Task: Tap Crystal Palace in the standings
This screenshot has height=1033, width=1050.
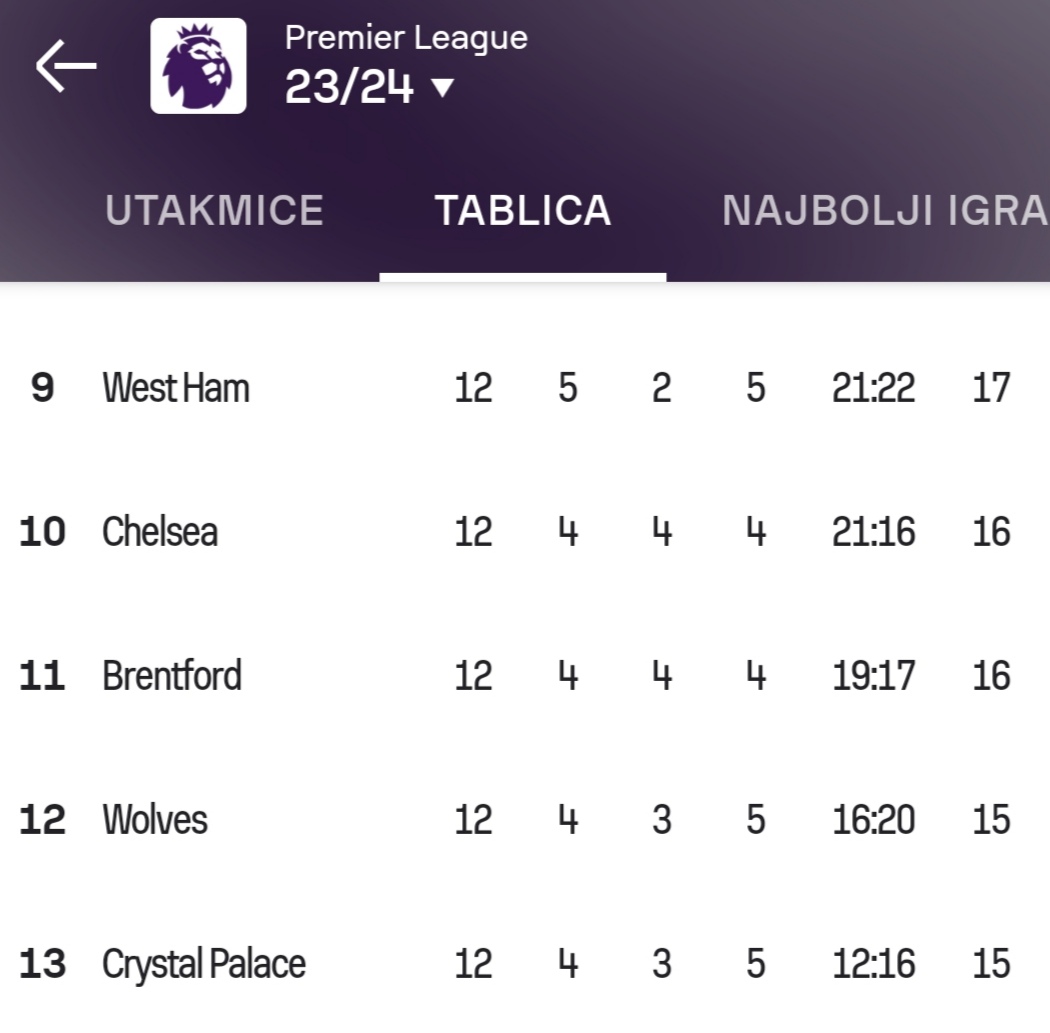Action: click(x=204, y=964)
